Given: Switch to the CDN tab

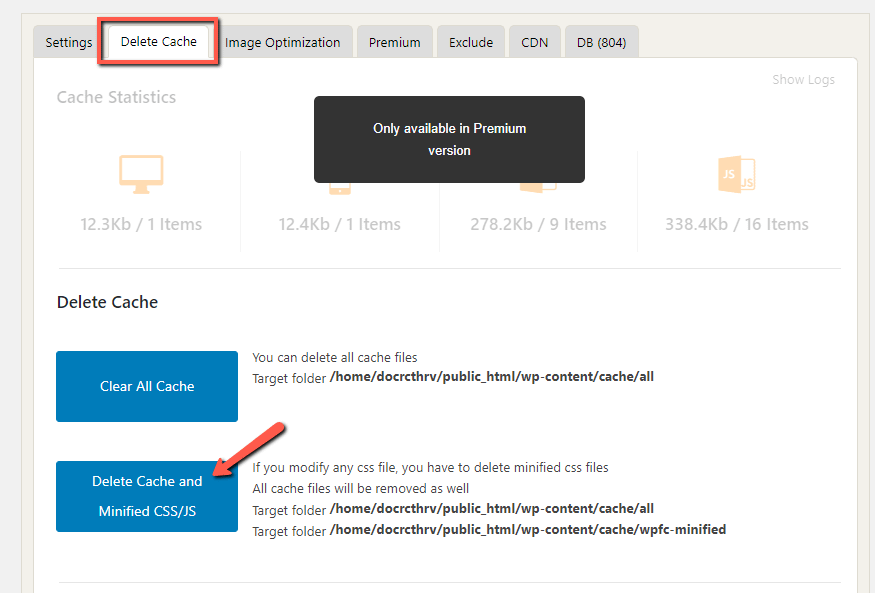Looking at the screenshot, I should coord(534,42).
